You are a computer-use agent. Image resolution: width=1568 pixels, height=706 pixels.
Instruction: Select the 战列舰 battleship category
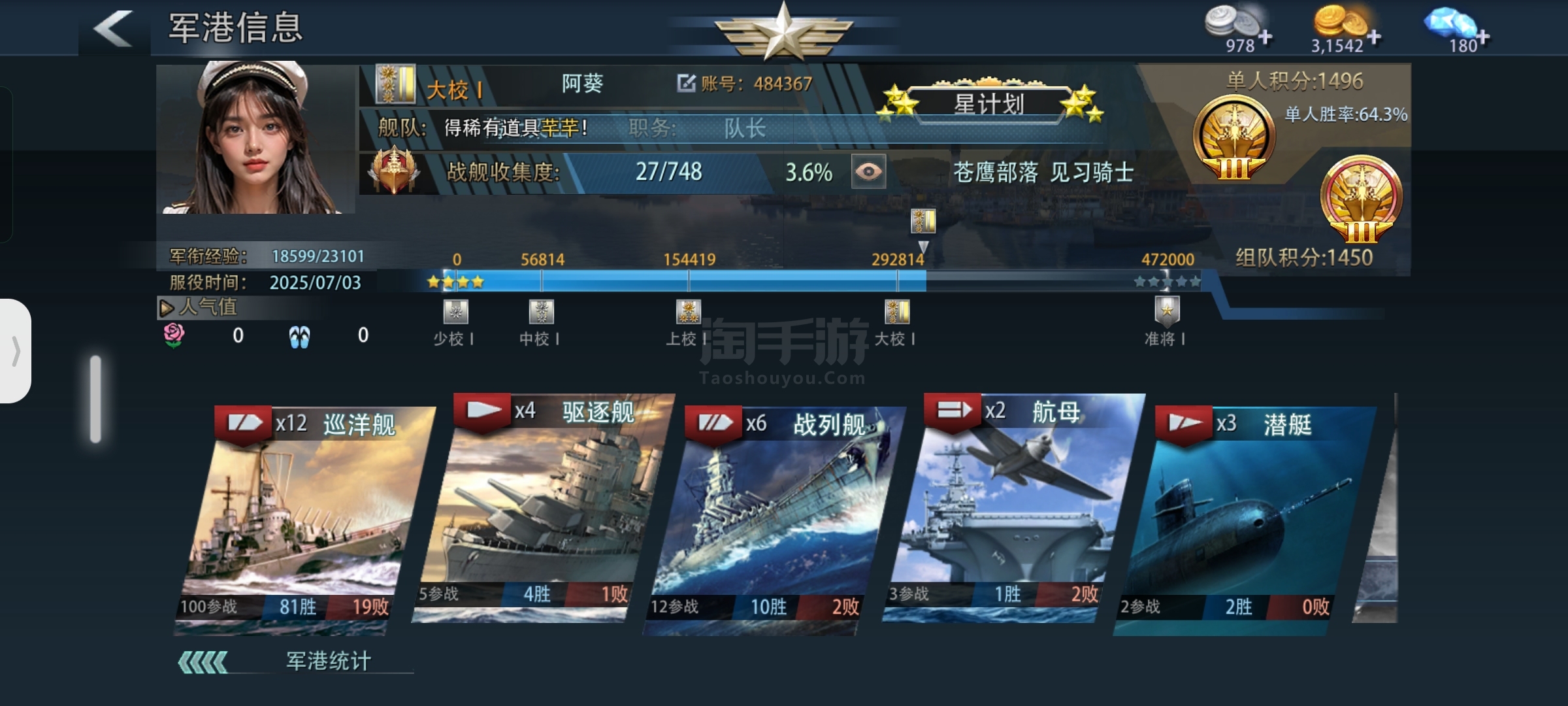pyautogui.click(x=775, y=520)
